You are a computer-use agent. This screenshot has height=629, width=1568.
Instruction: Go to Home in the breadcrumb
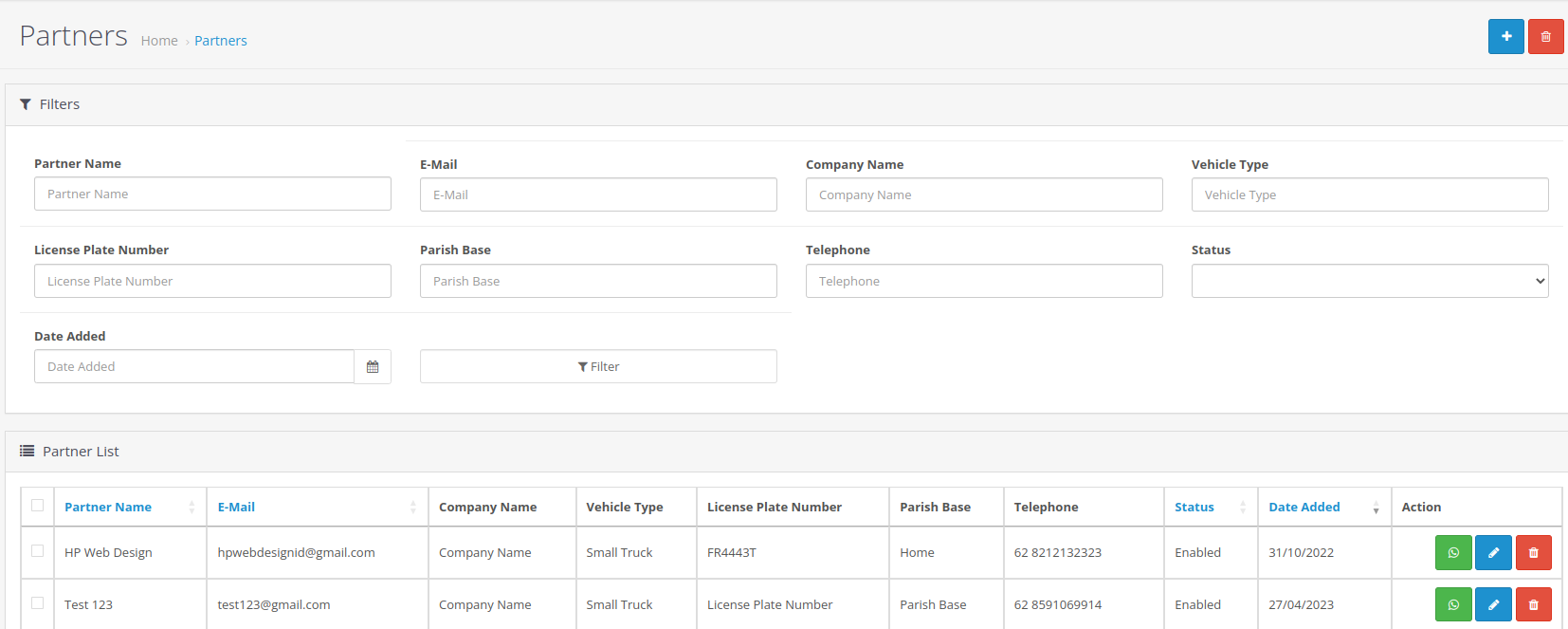pos(159,41)
